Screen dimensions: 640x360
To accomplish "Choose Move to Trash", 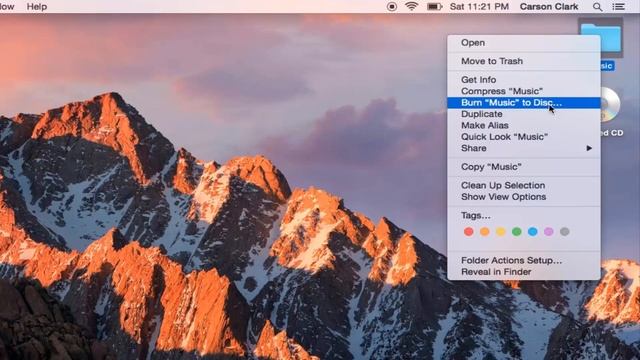I will tap(524, 61).
